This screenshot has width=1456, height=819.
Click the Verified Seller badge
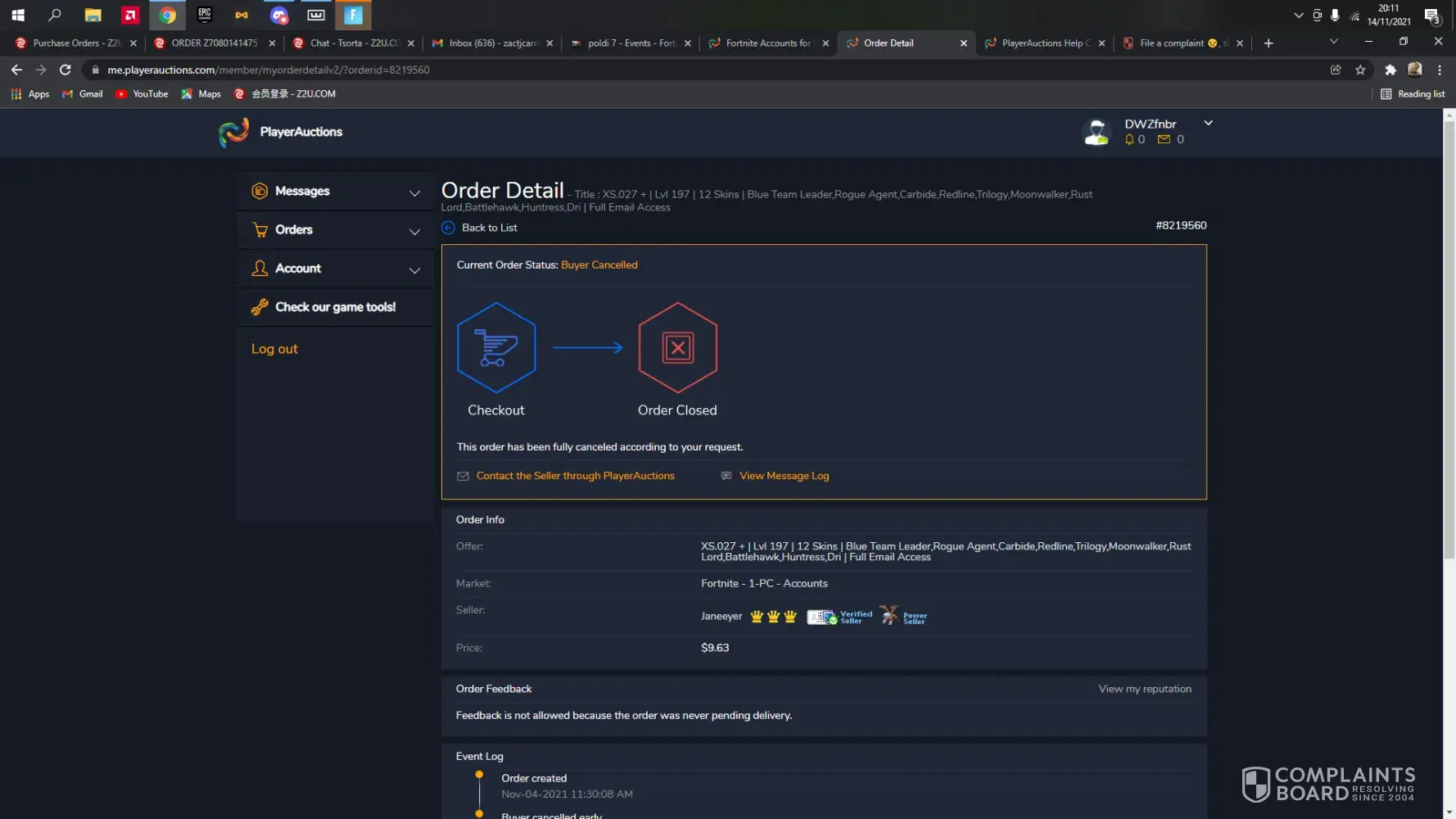839,617
